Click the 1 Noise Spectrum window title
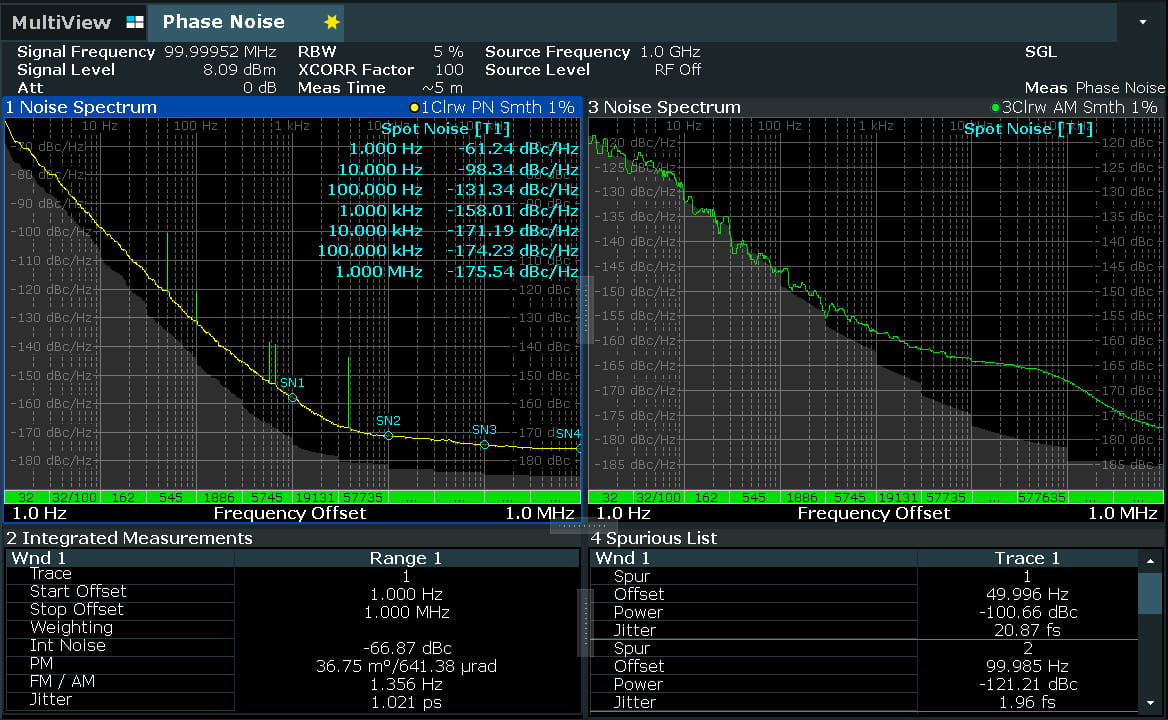Image resolution: width=1168 pixels, height=720 pixels. click(81, 107)
